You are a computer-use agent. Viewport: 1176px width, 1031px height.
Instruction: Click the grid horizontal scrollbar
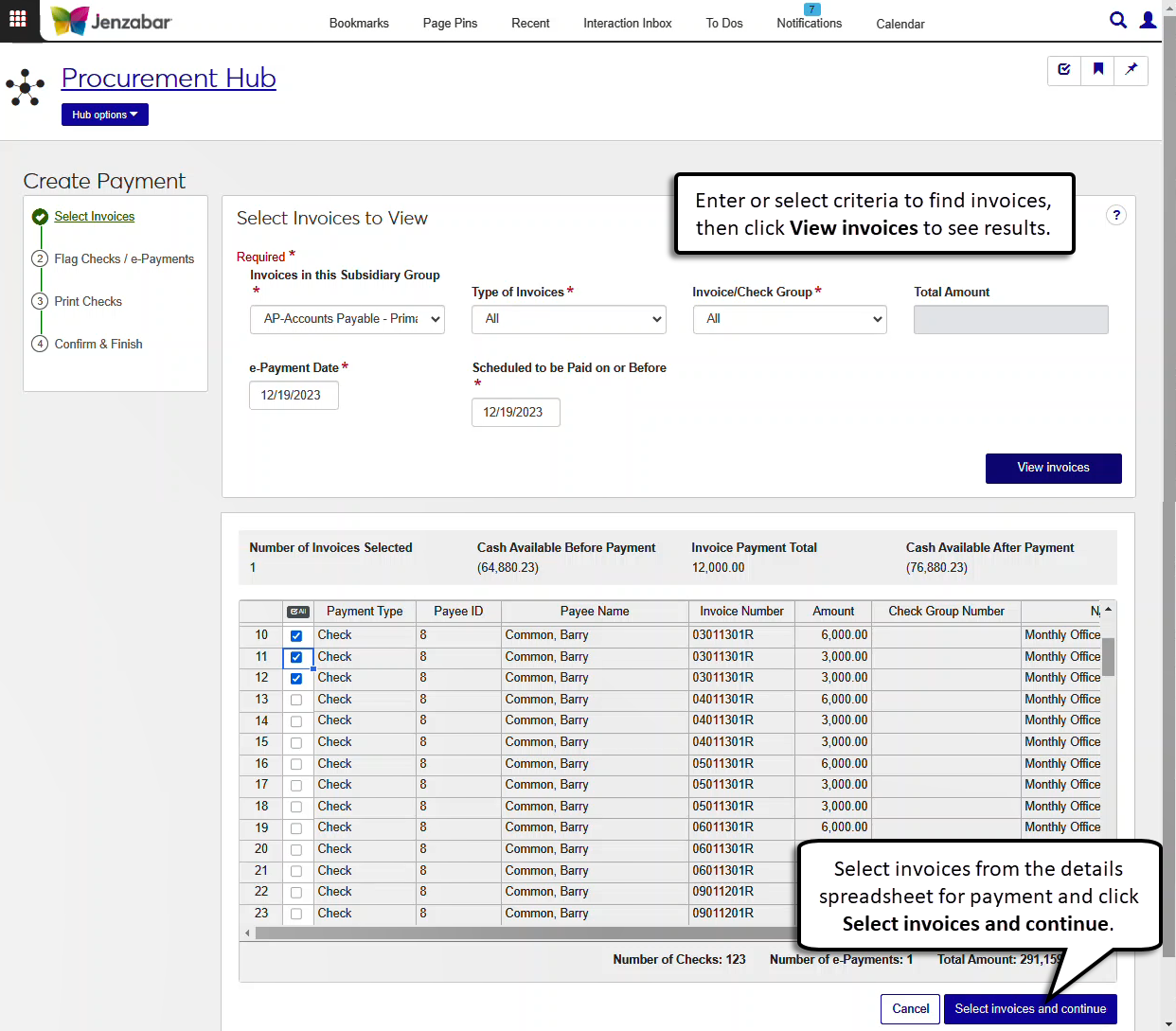pyautogui.click(x=521, y=933)
